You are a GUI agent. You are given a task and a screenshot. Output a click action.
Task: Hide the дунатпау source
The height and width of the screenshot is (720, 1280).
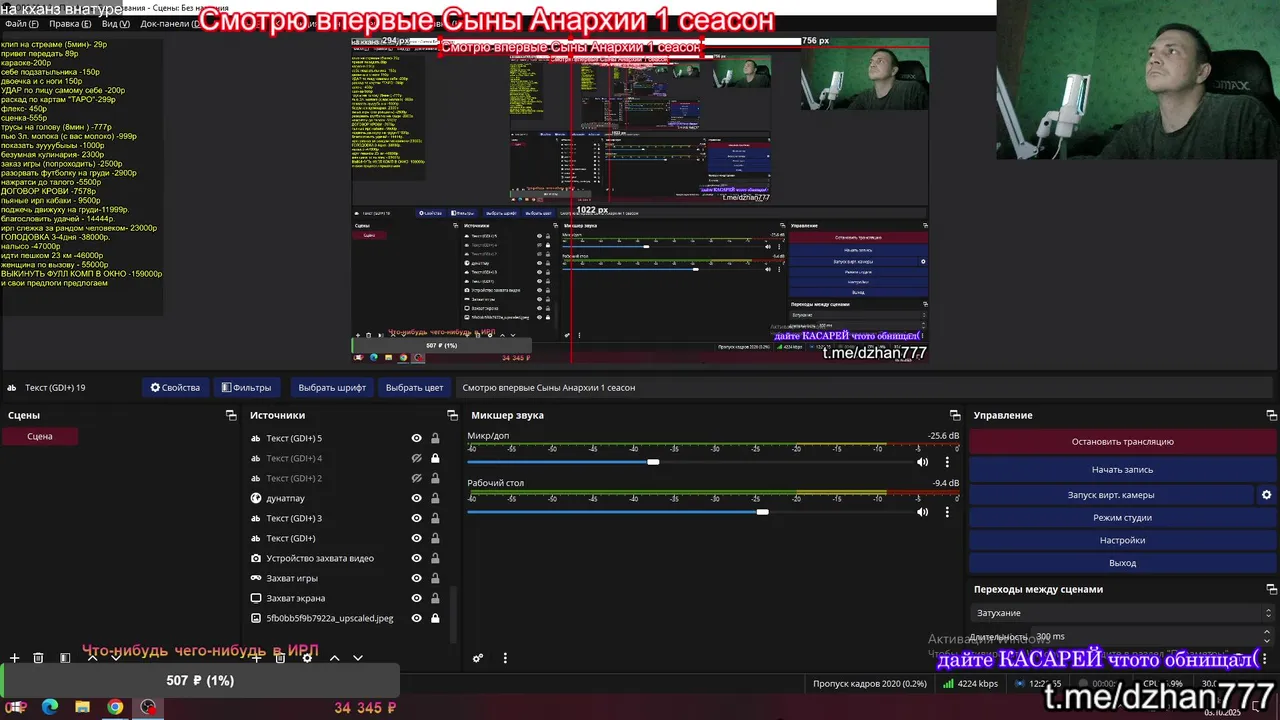coord(417,498)
